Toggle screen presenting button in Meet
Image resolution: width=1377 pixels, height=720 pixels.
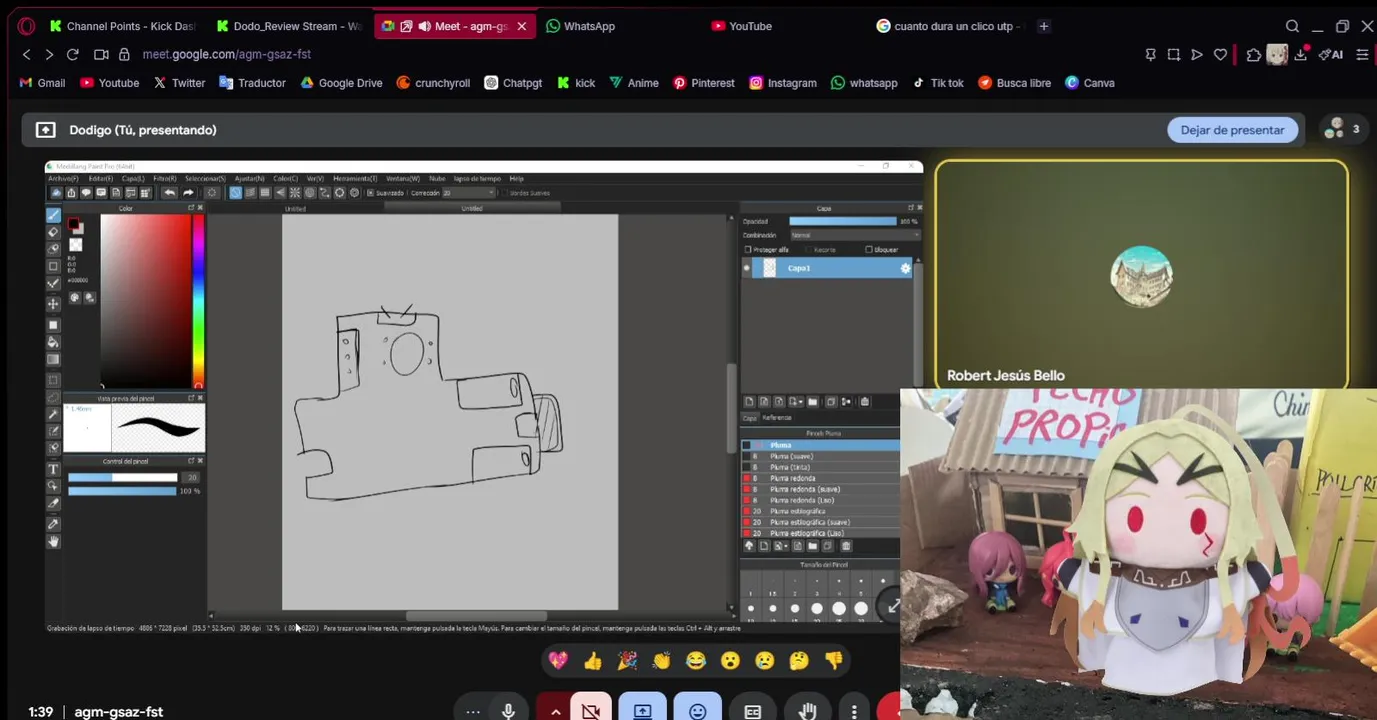pos(642,711)
